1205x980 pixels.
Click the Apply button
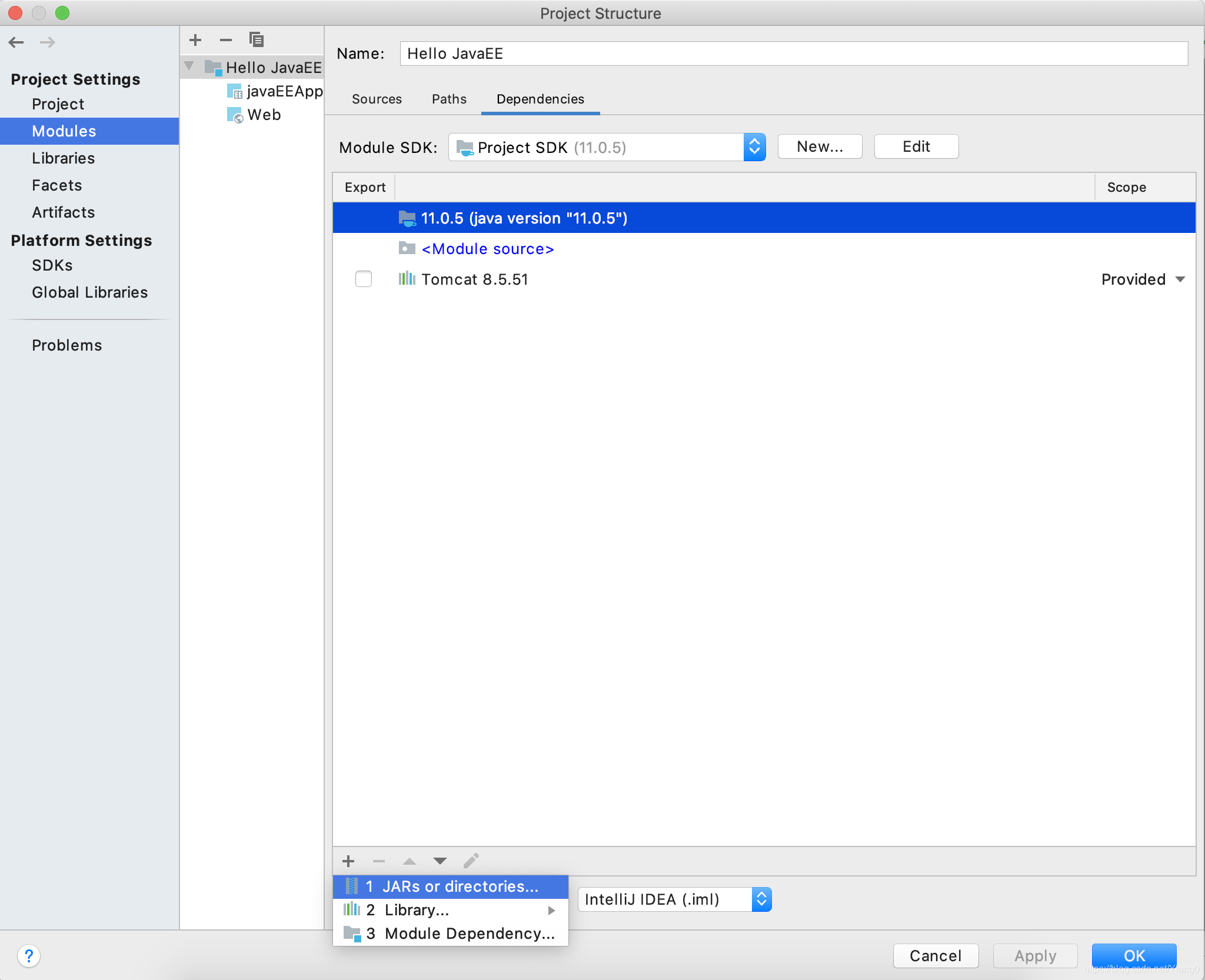(1035, 956)
